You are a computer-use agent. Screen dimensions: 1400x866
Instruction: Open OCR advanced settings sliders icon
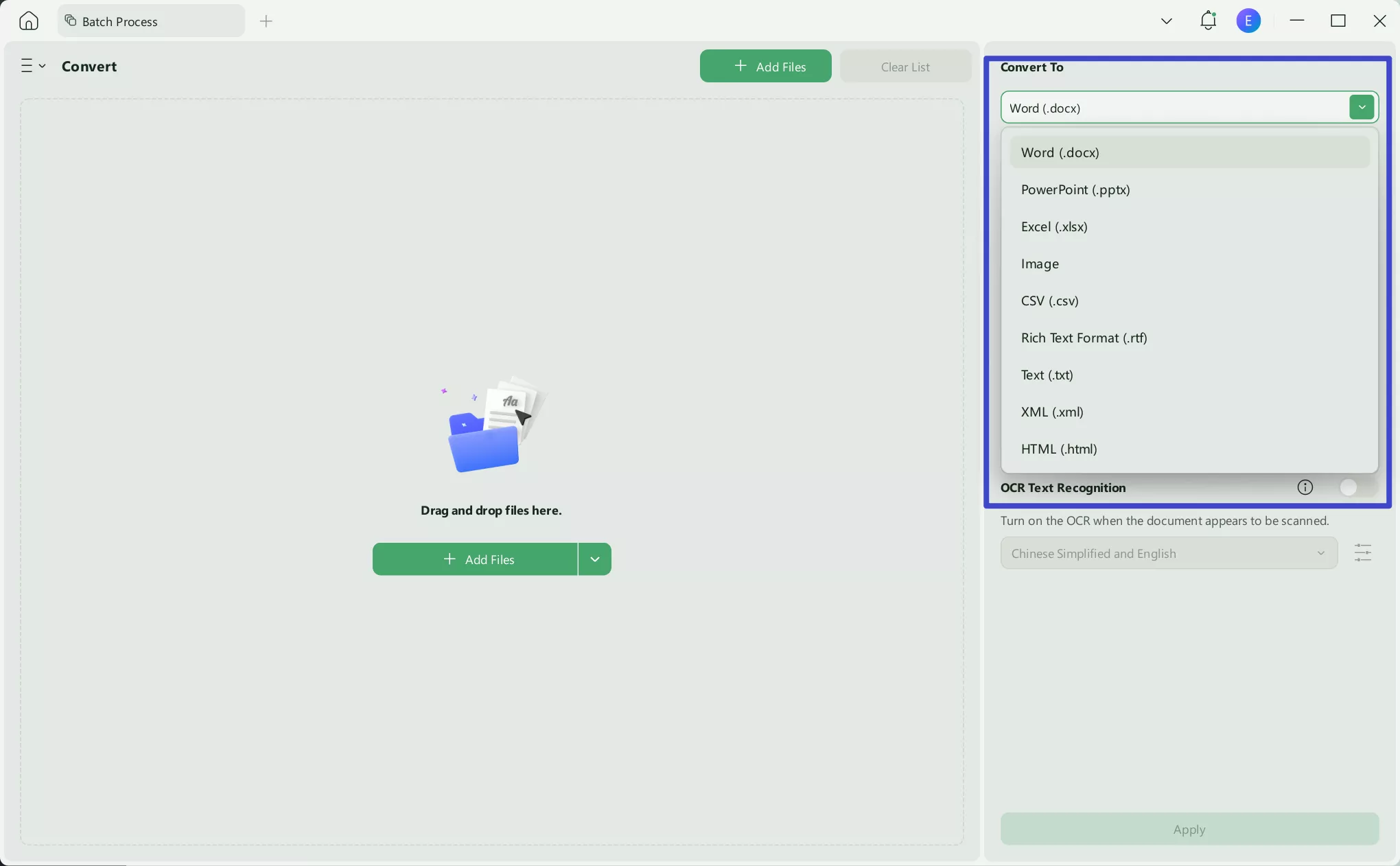1362,553
